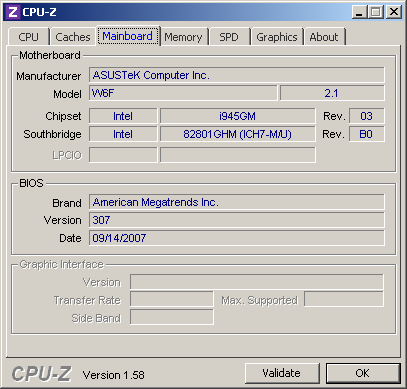Click the first empty LPCIO field
Image resolution: width=407 pixels, height=389 pixels.
tap(123, 155)
